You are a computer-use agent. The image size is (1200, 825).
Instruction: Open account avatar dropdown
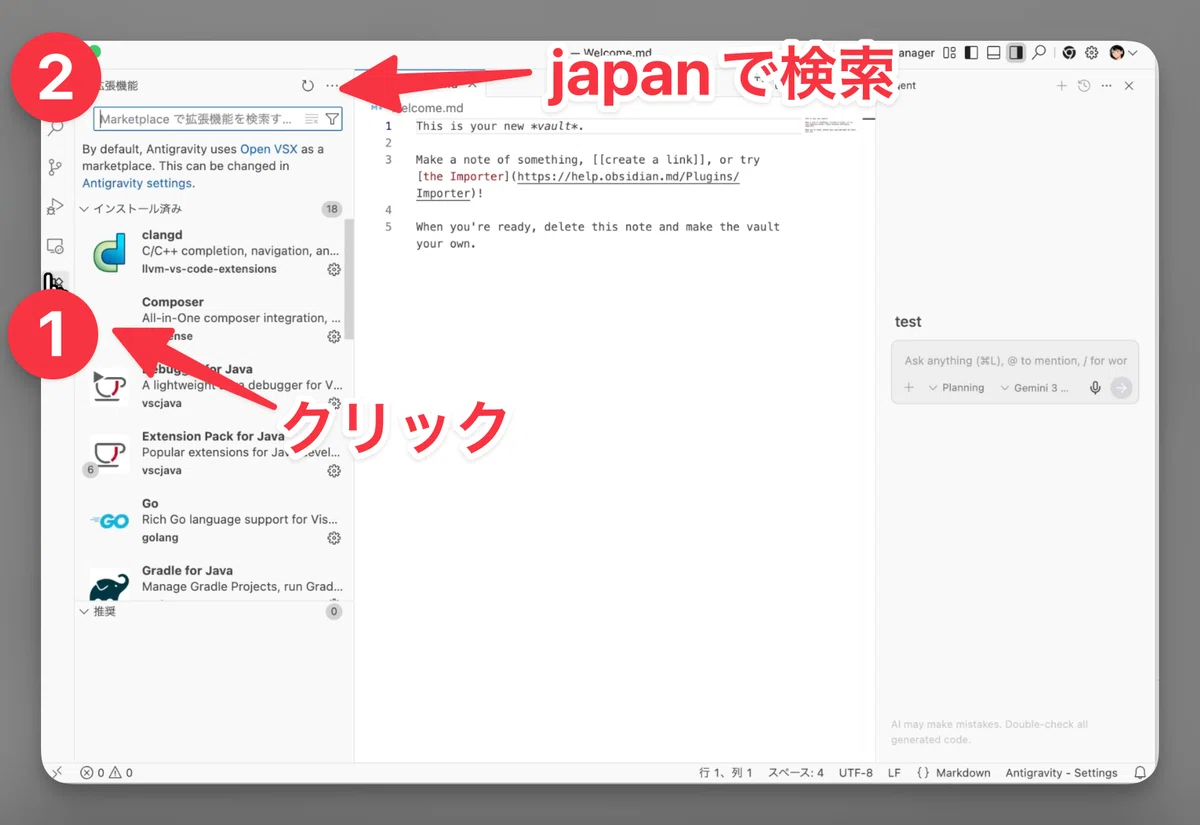pos(1123,53)
